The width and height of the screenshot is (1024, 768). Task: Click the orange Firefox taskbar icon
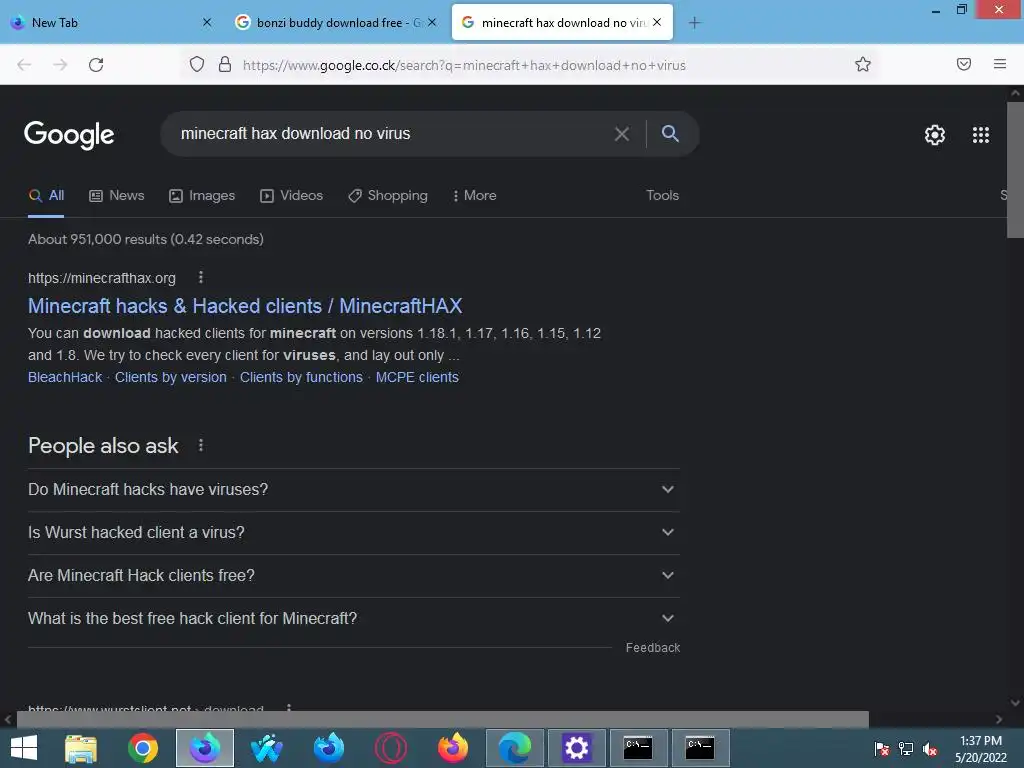(x=453, y=748)
